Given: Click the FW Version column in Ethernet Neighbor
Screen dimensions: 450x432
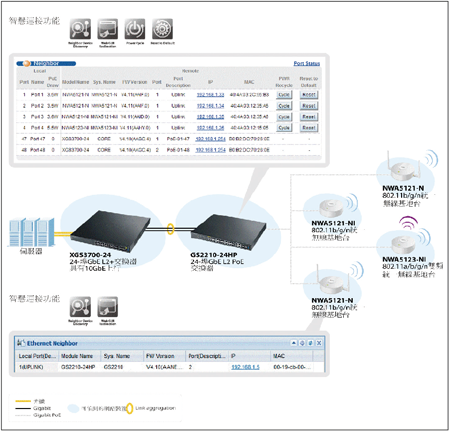Looking at the screenshot, I should 164,356.
